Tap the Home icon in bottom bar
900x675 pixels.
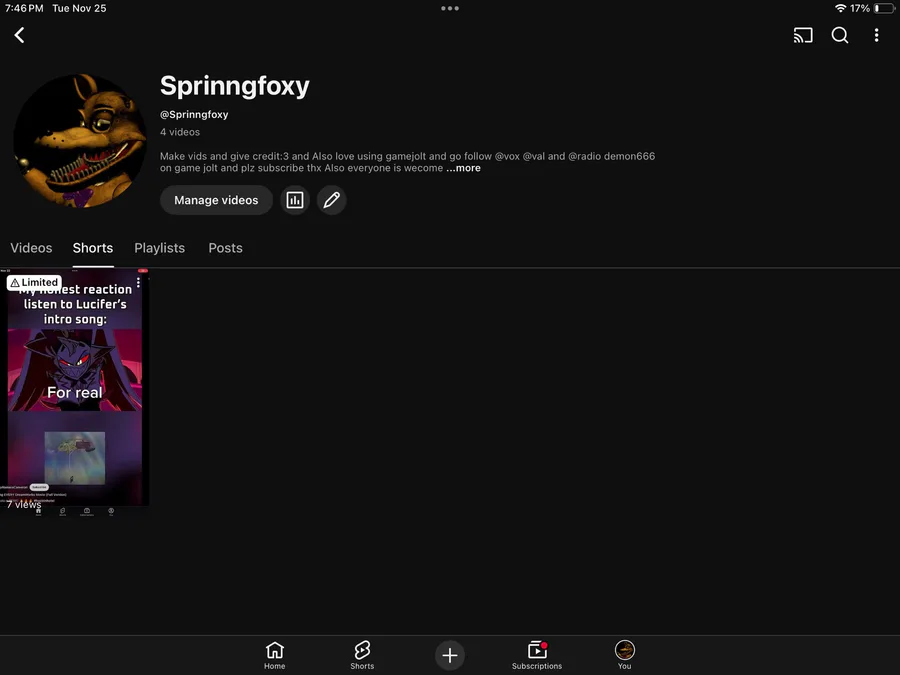[274, 655]
